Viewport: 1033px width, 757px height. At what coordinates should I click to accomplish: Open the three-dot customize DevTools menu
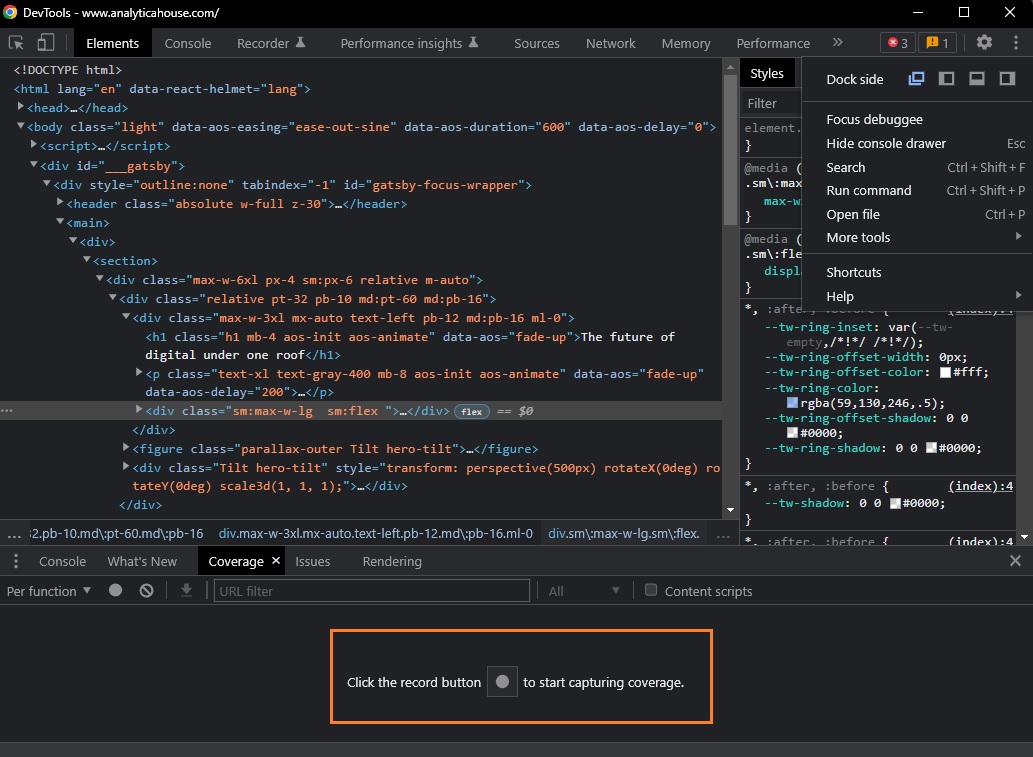(x=1015, y=43)
